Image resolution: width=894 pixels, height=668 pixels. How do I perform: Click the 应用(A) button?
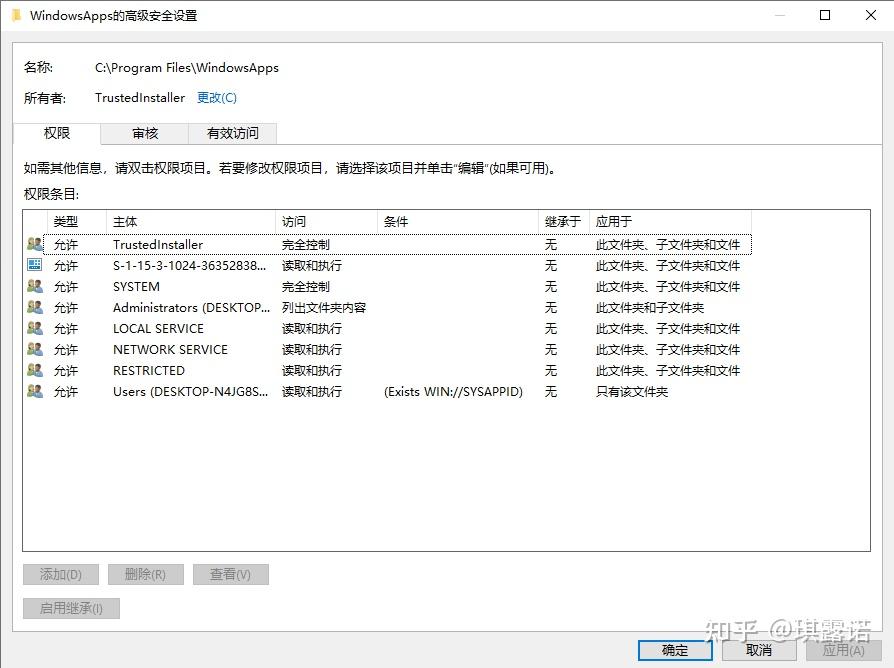(843, 650)
